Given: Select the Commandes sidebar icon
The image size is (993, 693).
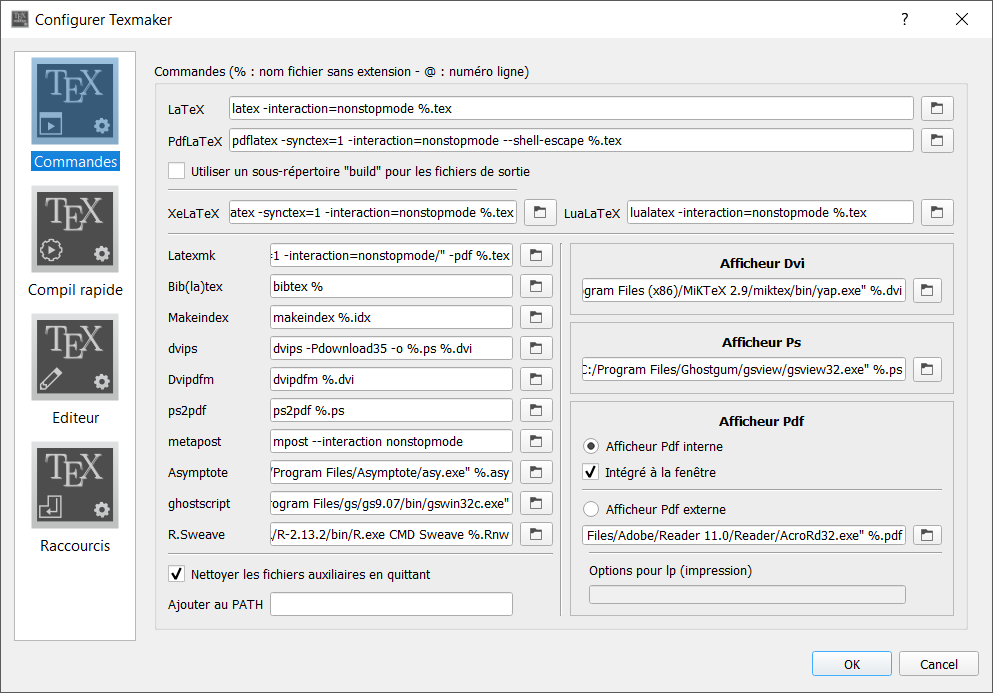Looking at the screenshot, I should point(75,101).
